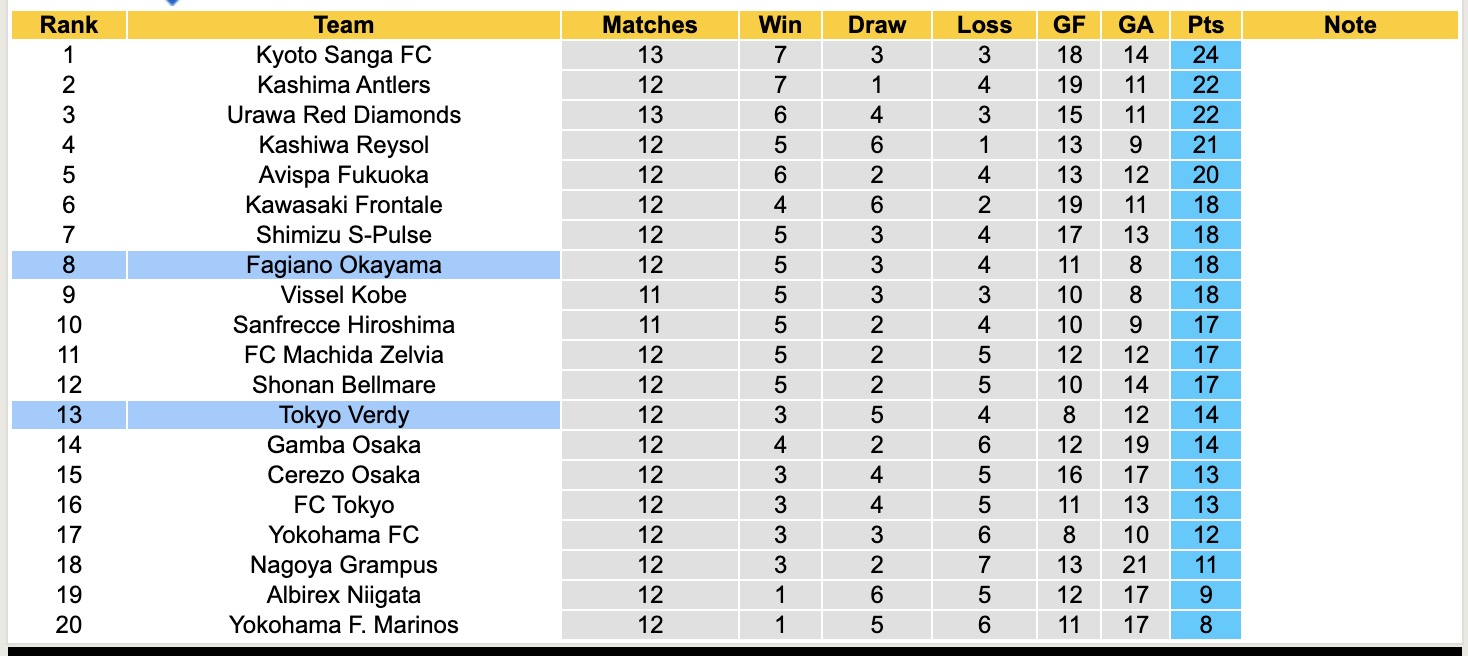The width and height of the screenshot is (1468, 656).
Task: Click Yokohama F. Marinos' 8 points cell
Action: [1205, 625]
